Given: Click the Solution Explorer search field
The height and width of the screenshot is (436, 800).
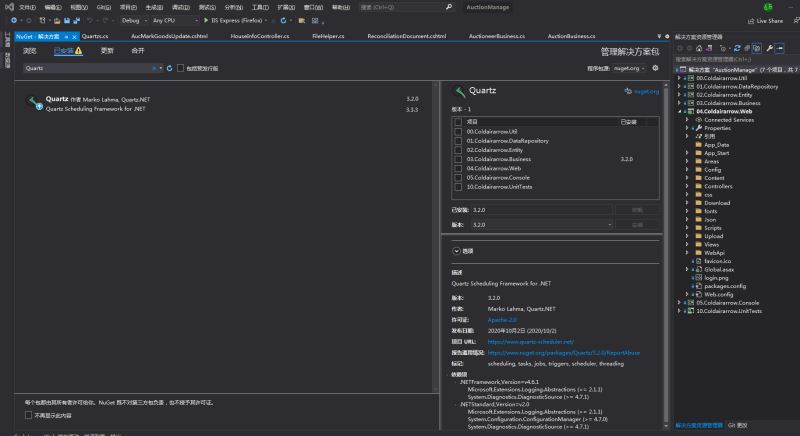Looking at the screenshot, I should [735, 59].
